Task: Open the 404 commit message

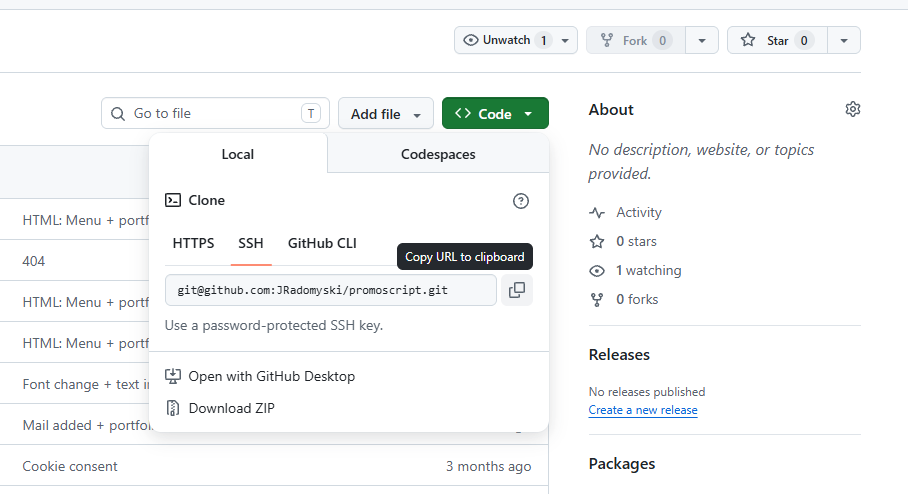Action: (34, 261)
